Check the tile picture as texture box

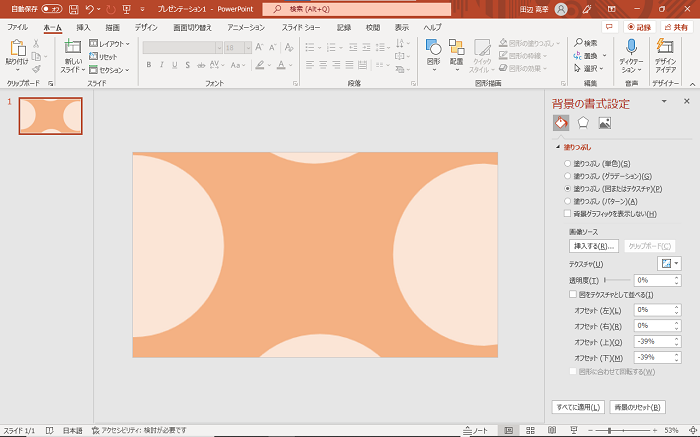[572, 295]
